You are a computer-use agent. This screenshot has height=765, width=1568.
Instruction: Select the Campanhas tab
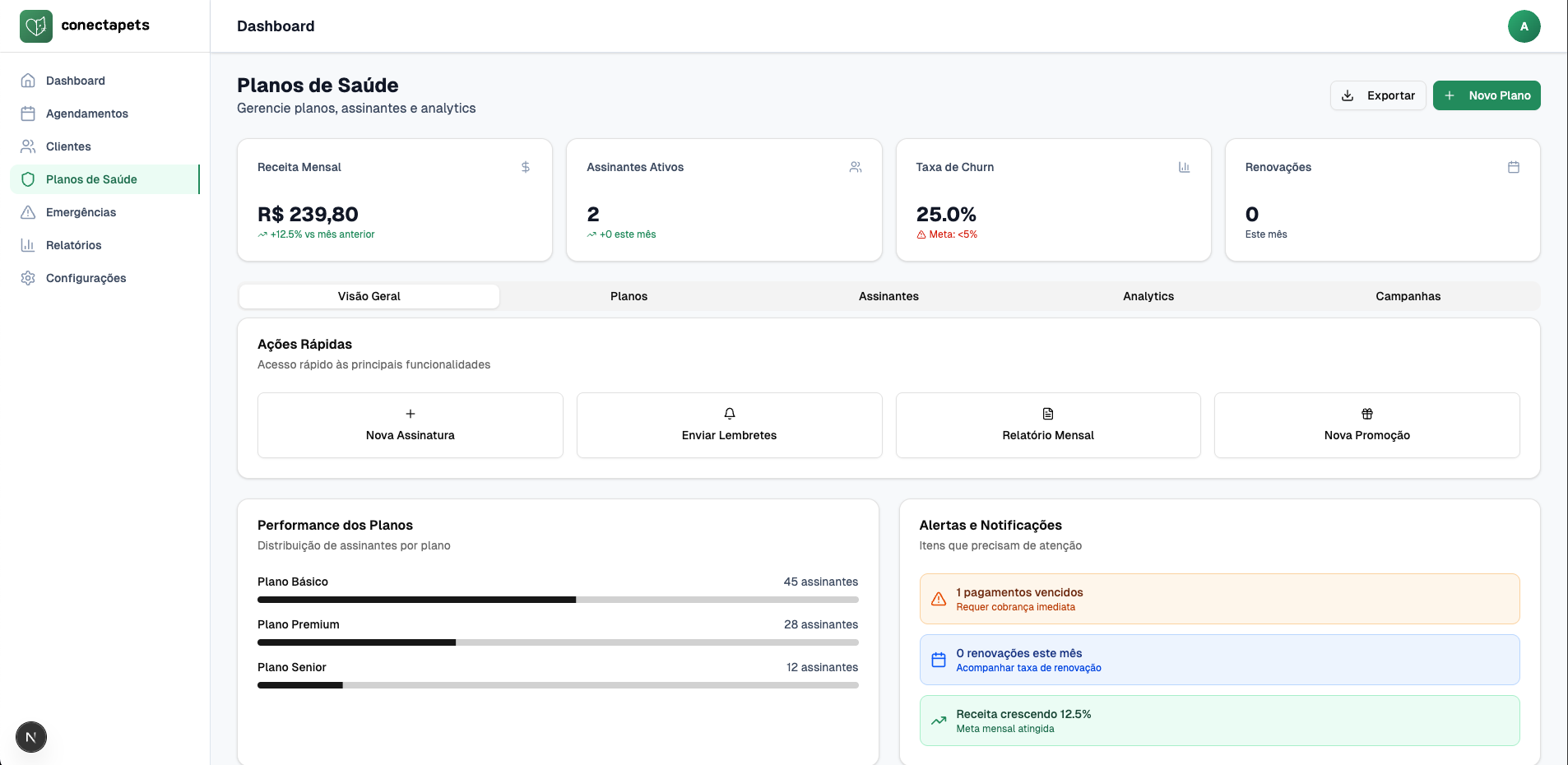pos(1408,296)
